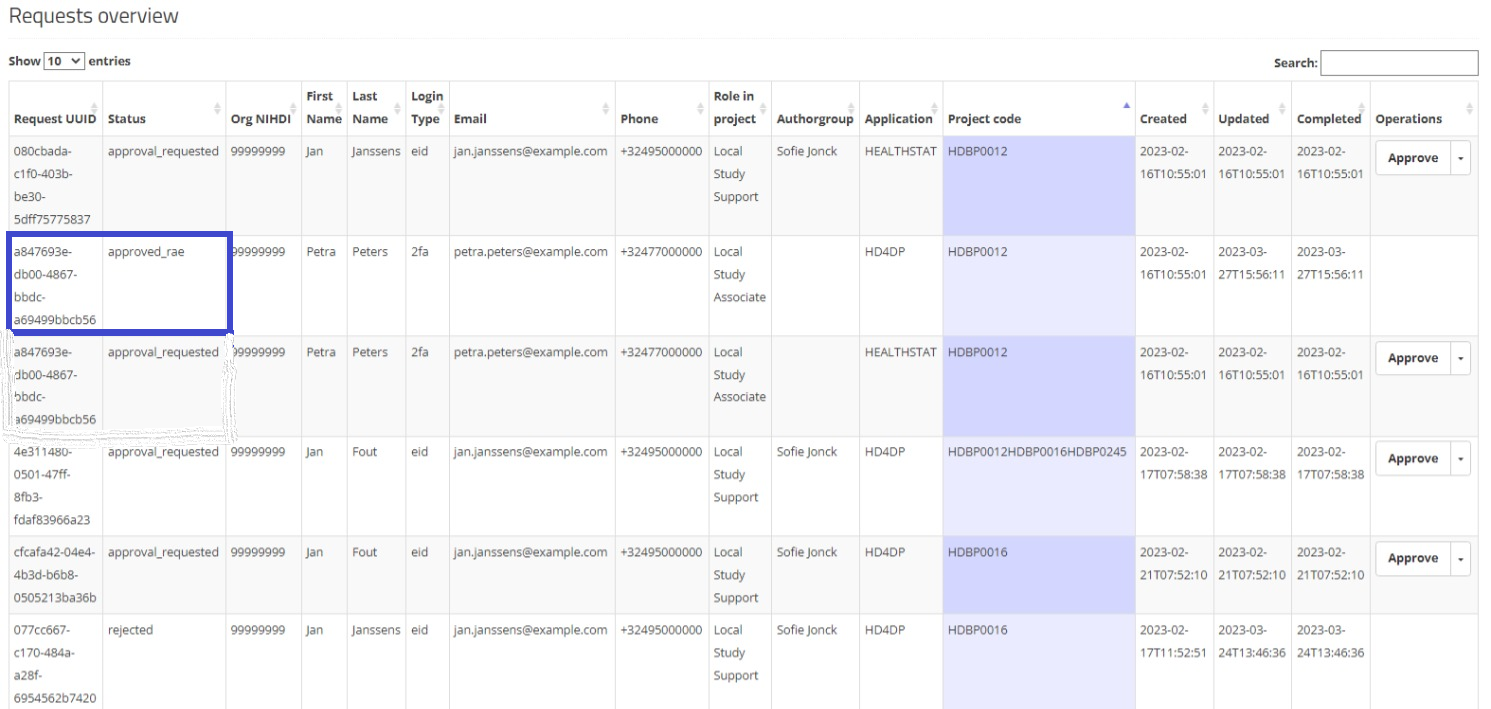The width and height of the screenshot is (1491, 709).
Task: Click into the Search input field
Action: pos(1398,63)
